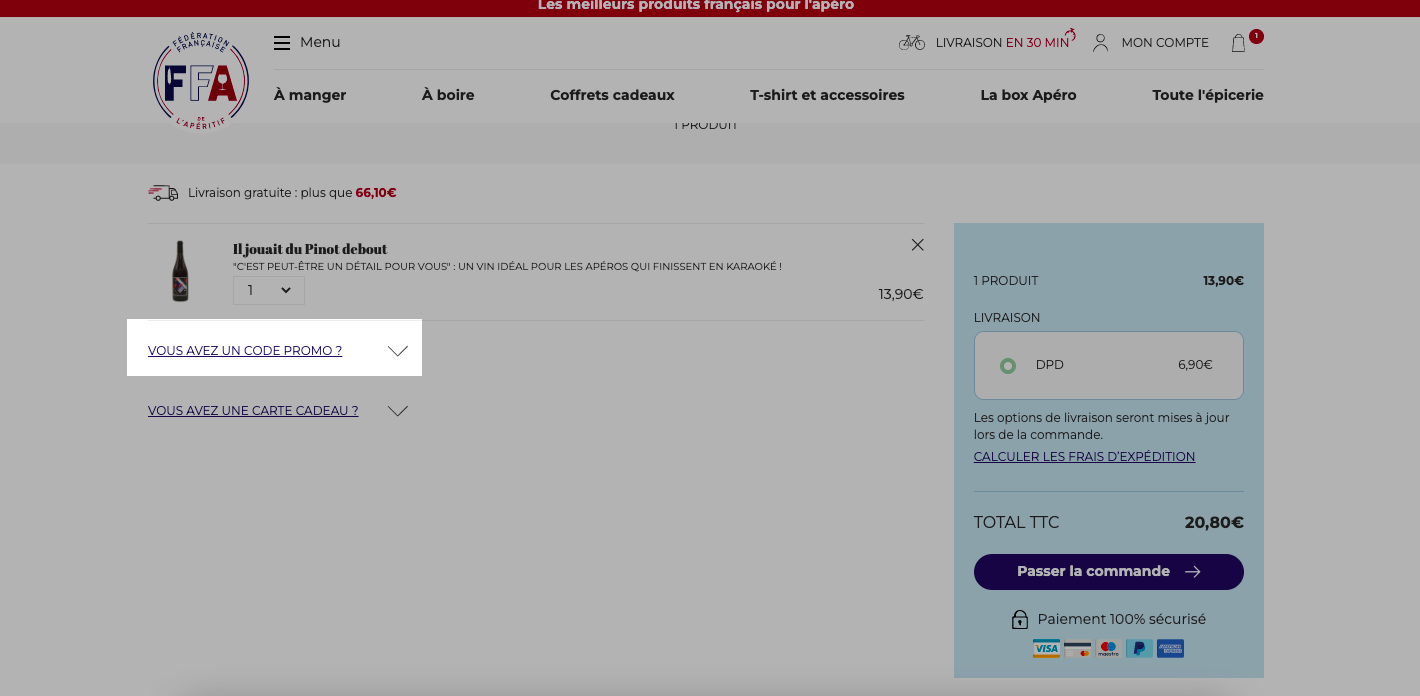Open the hamburger Menu icon
Image resolution: width=1420 pixels, height=696 pixels.
pos(282,43)
